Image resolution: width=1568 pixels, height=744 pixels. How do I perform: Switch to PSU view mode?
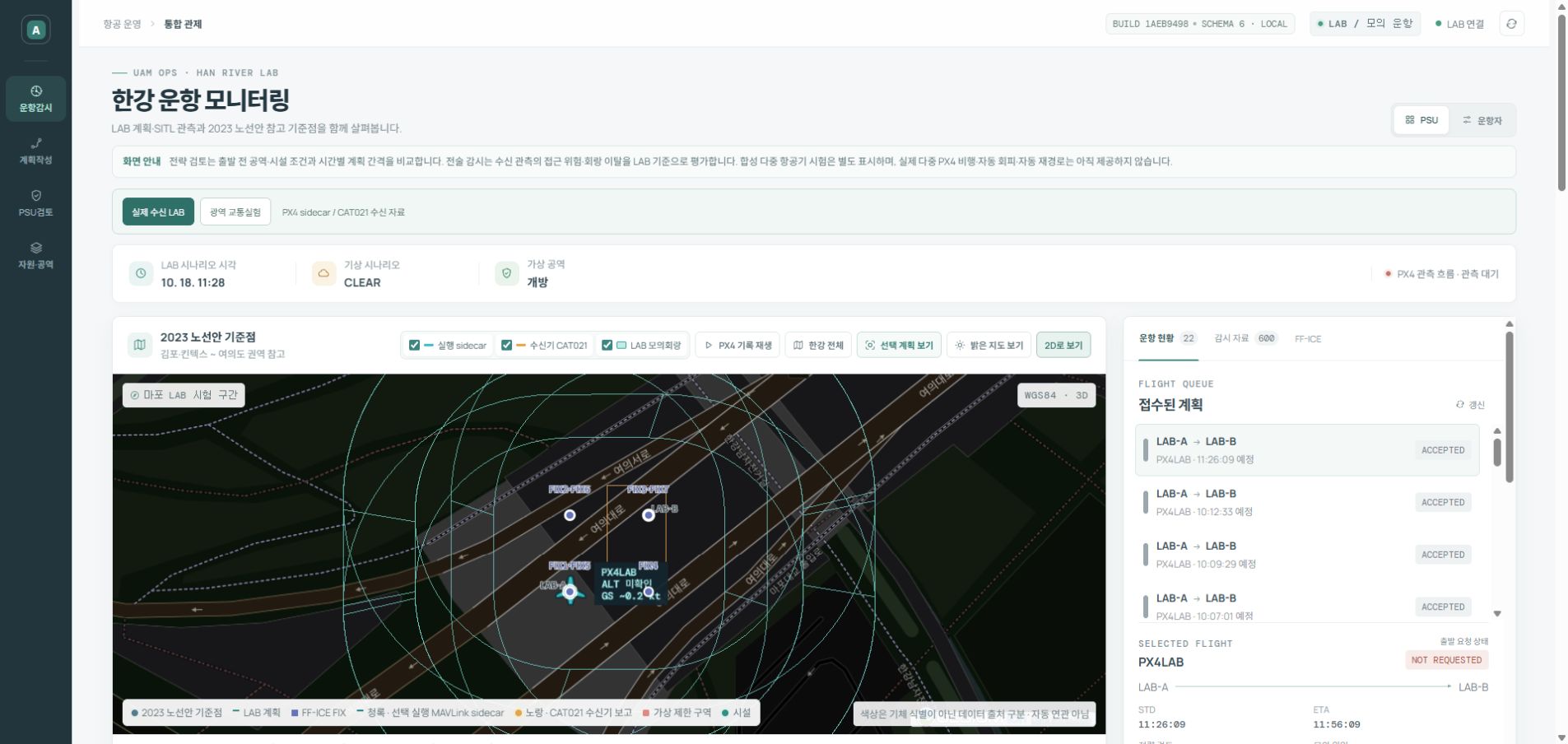click(1421, 120)
